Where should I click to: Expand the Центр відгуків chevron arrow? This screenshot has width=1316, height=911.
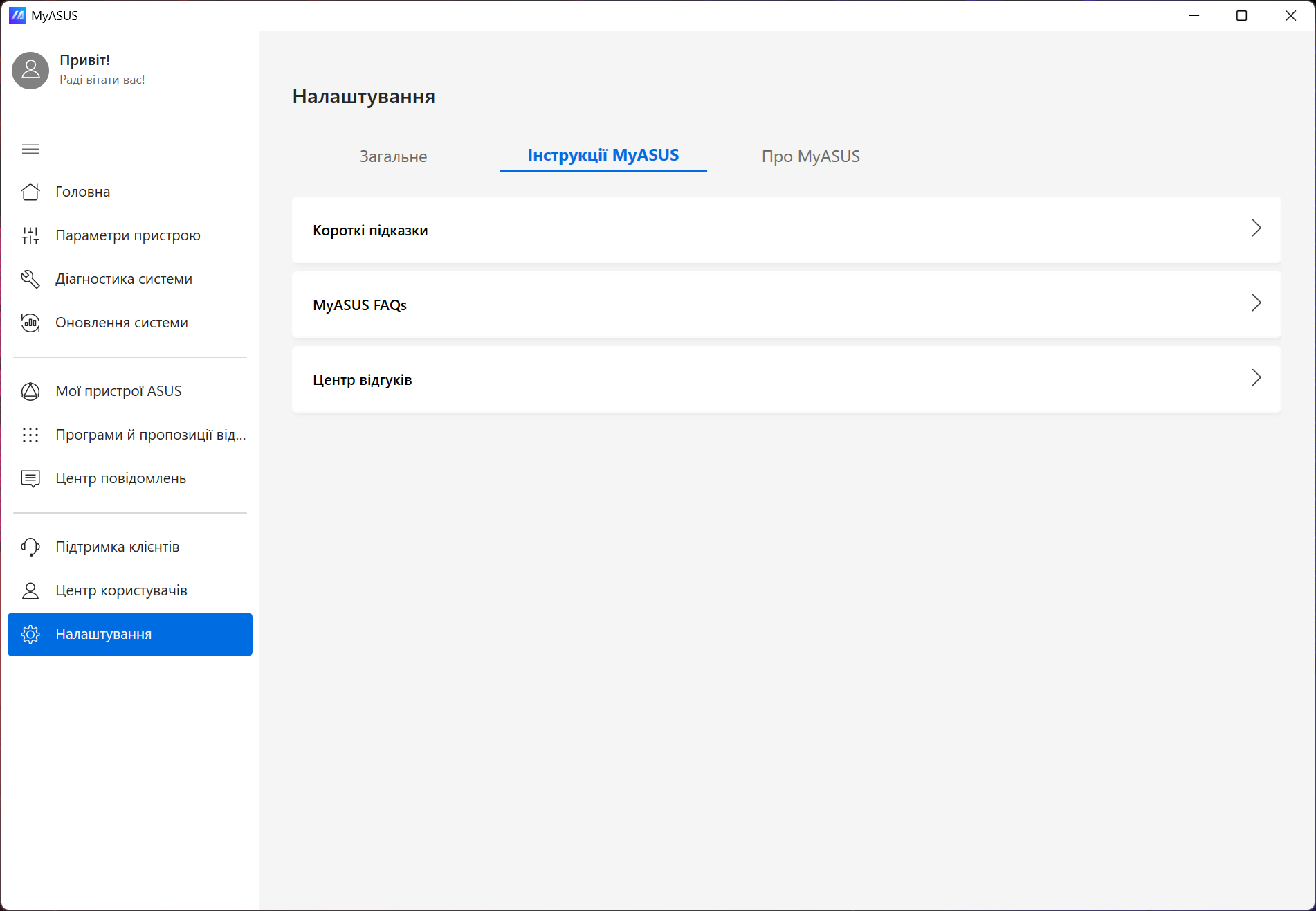(x=1256, y=378)
